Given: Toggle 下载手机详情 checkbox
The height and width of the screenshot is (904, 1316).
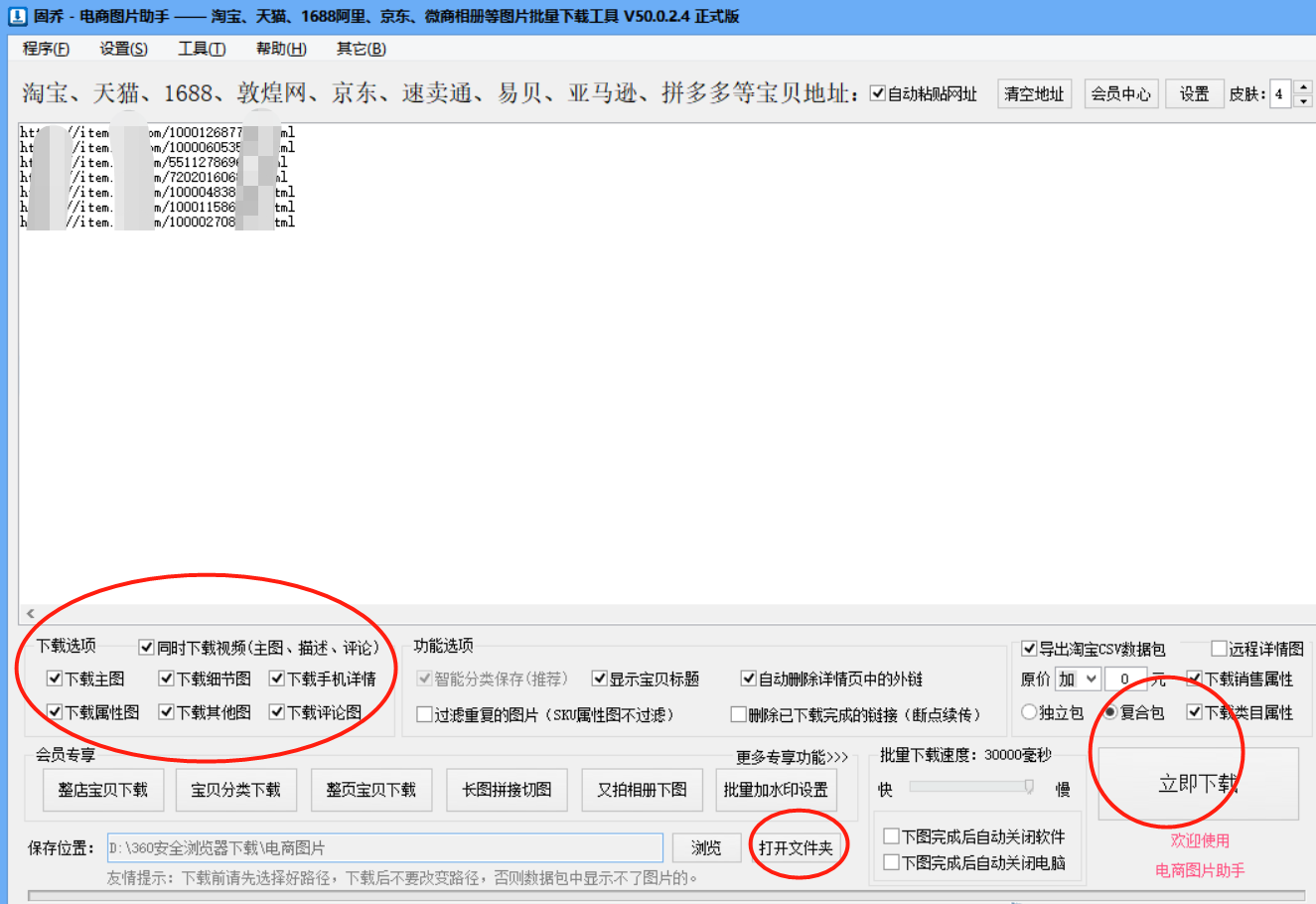Looking at the screenshot, I should [277, 679].
